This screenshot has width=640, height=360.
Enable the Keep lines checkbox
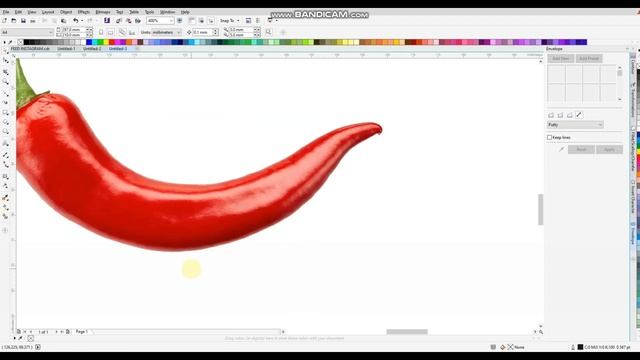click(549, 138)
